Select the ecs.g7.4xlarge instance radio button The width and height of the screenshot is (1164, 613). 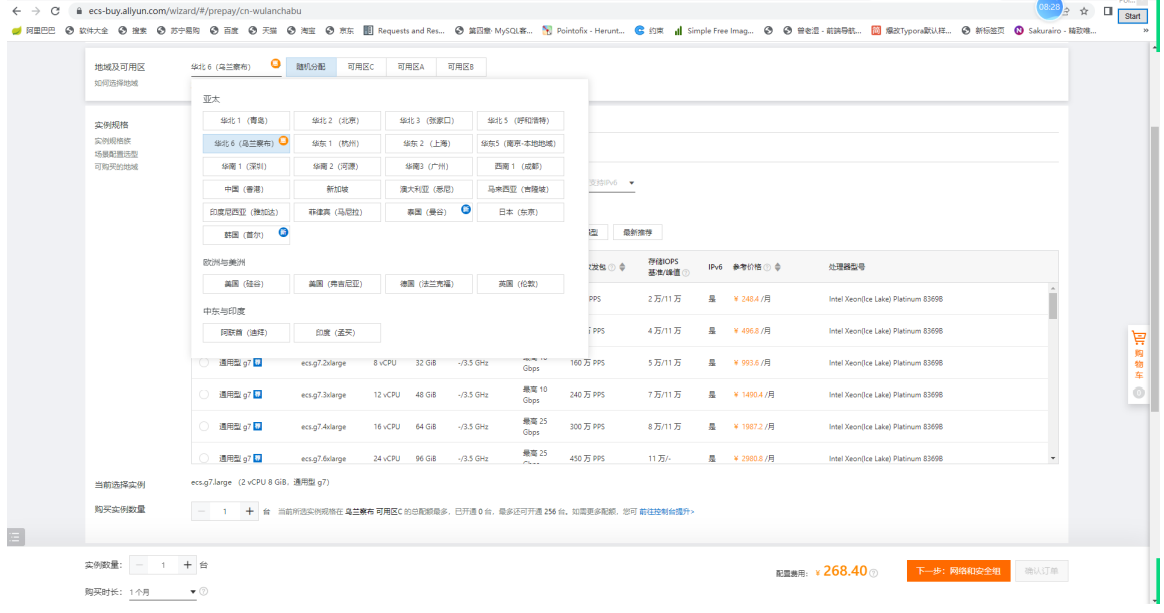click(204, 427)
